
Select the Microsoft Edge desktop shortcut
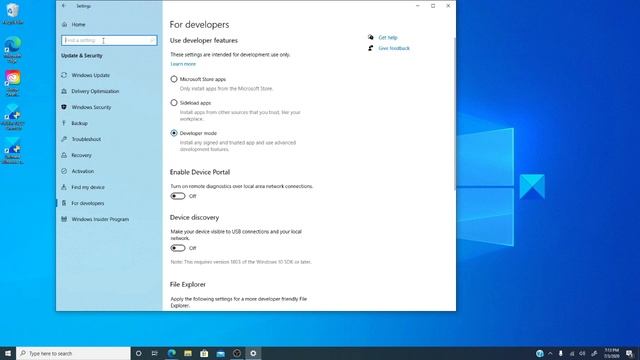point(13,49)
